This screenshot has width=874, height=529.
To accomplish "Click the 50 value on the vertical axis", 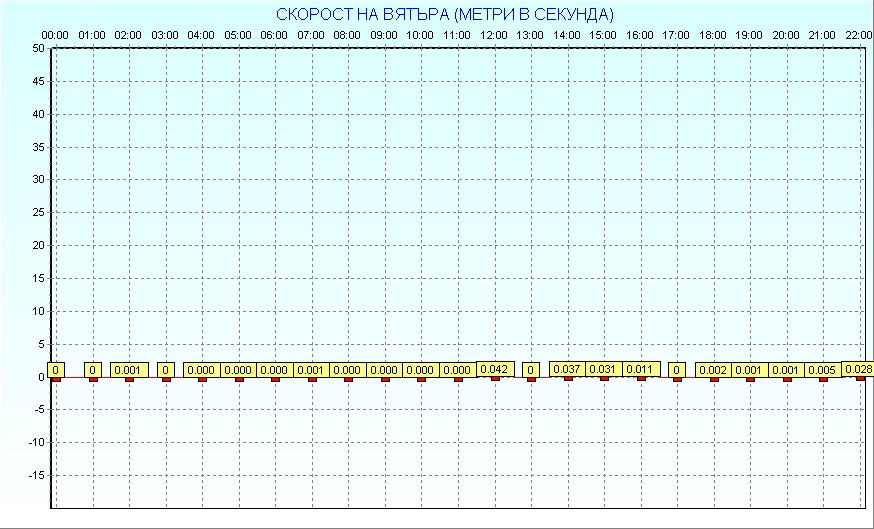I will pos(37,48).
